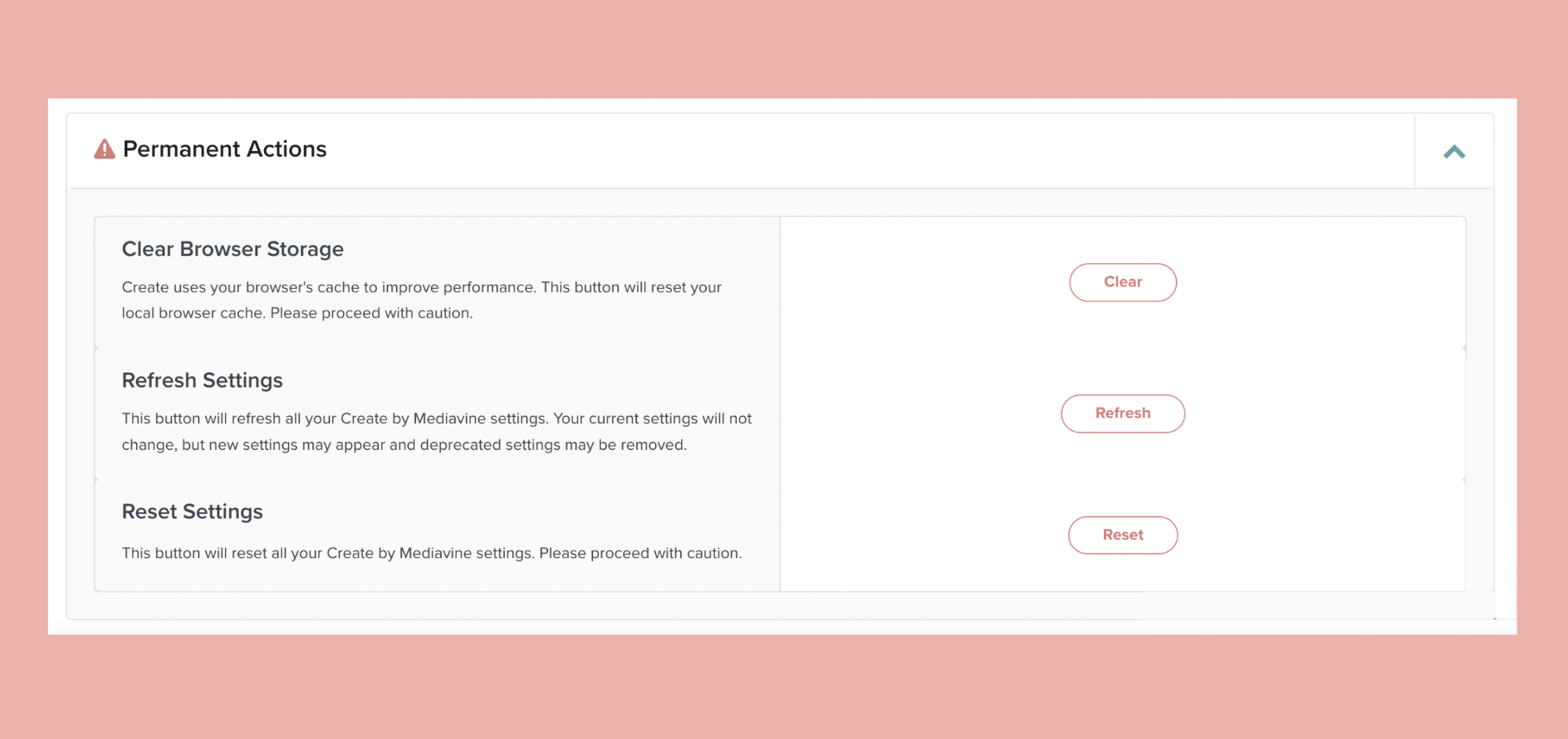
Task: Click the red warning triangle icon
Action: tap(105, 149)
